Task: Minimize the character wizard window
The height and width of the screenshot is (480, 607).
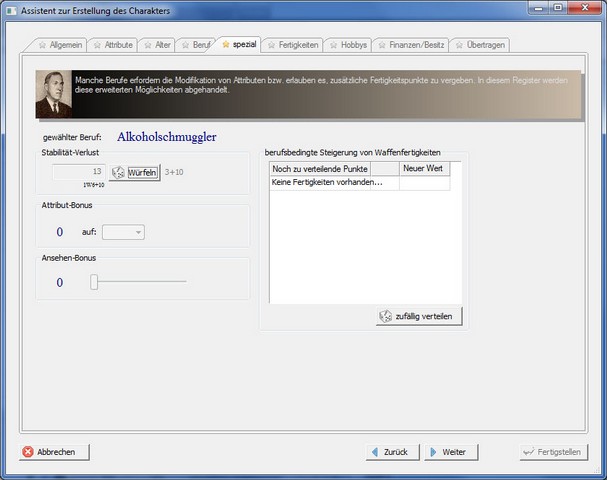Action: [539, 7]
